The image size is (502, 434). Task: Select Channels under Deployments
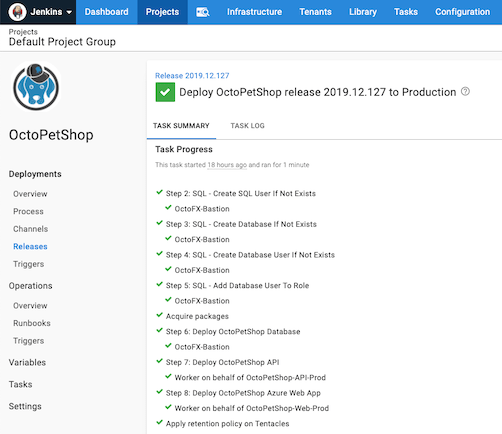tap(31, 229)
